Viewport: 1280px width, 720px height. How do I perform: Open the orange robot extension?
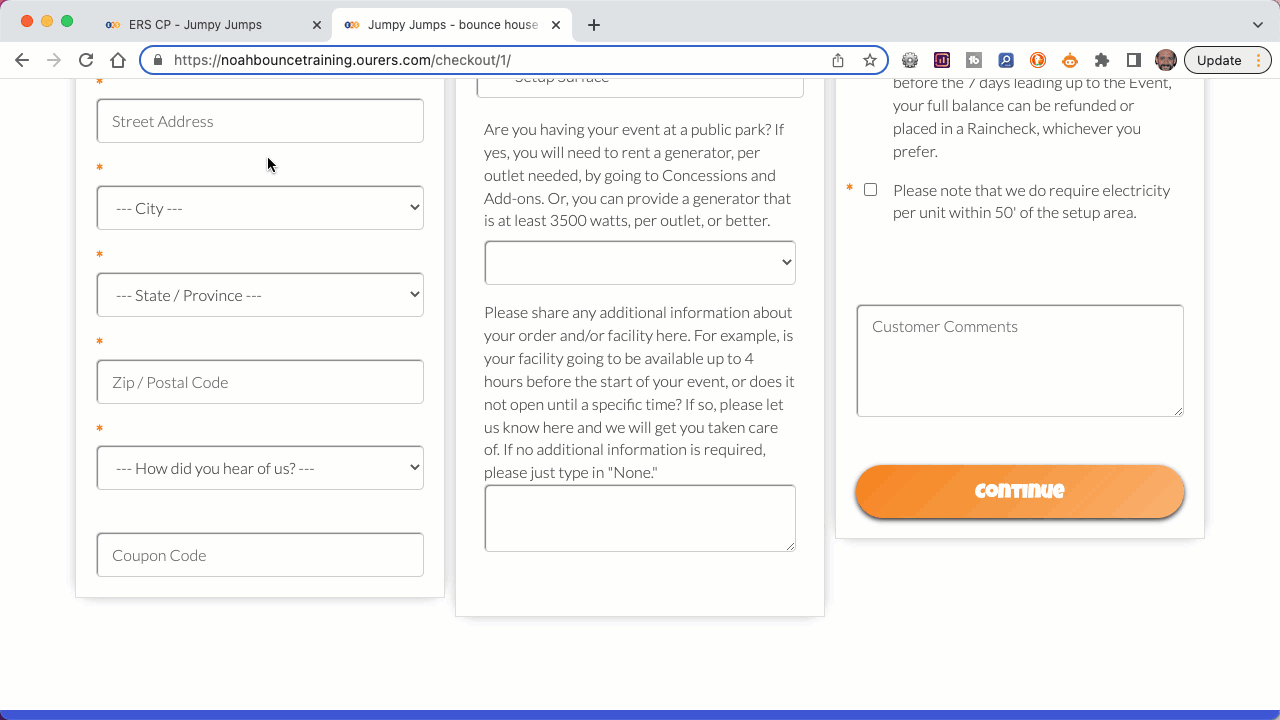tap(1070, 60)
